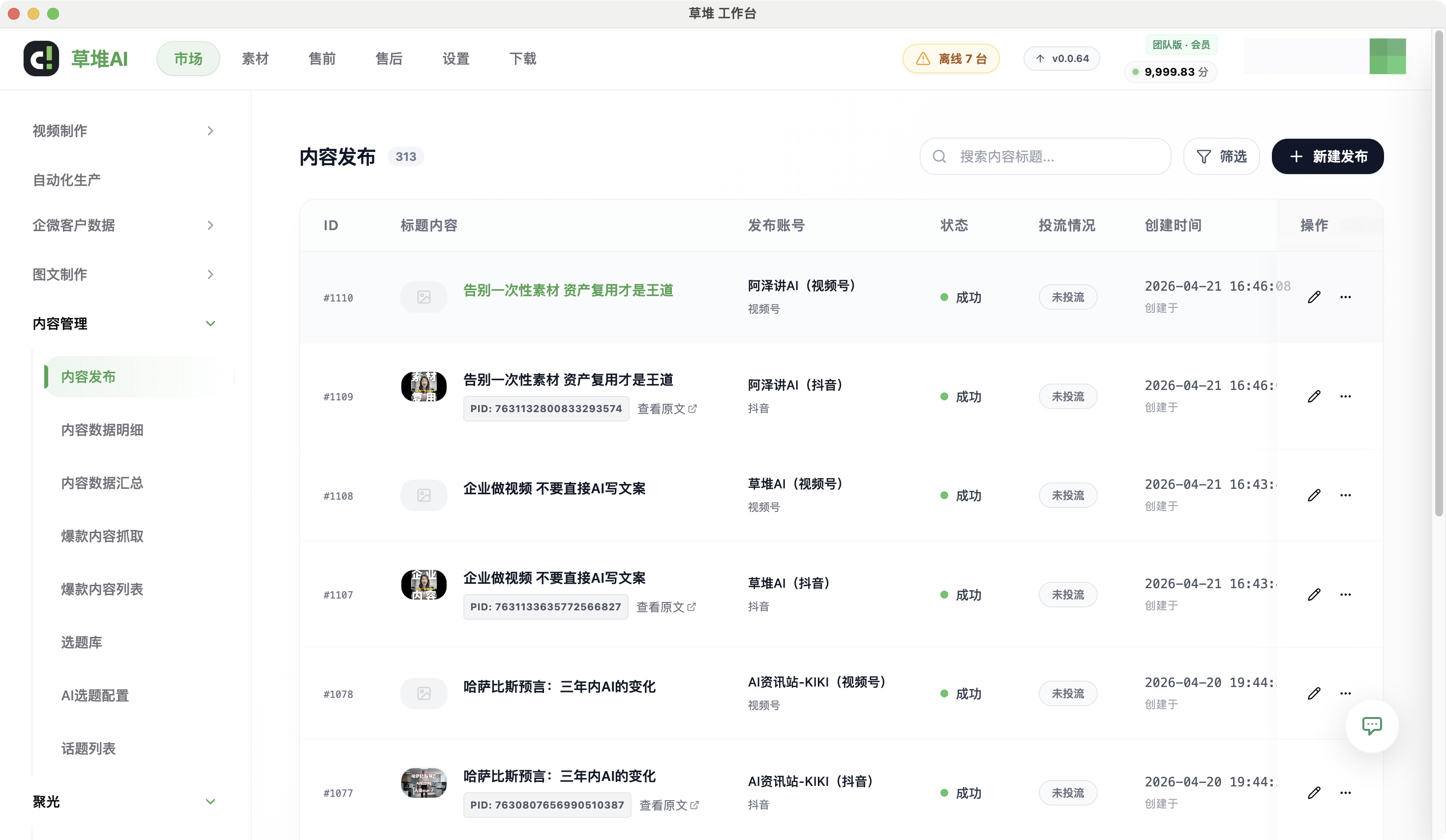This screenshot has height=840, width=1446.
Task: Click the window vertical scrollbar
Action: click(1439, 273)
